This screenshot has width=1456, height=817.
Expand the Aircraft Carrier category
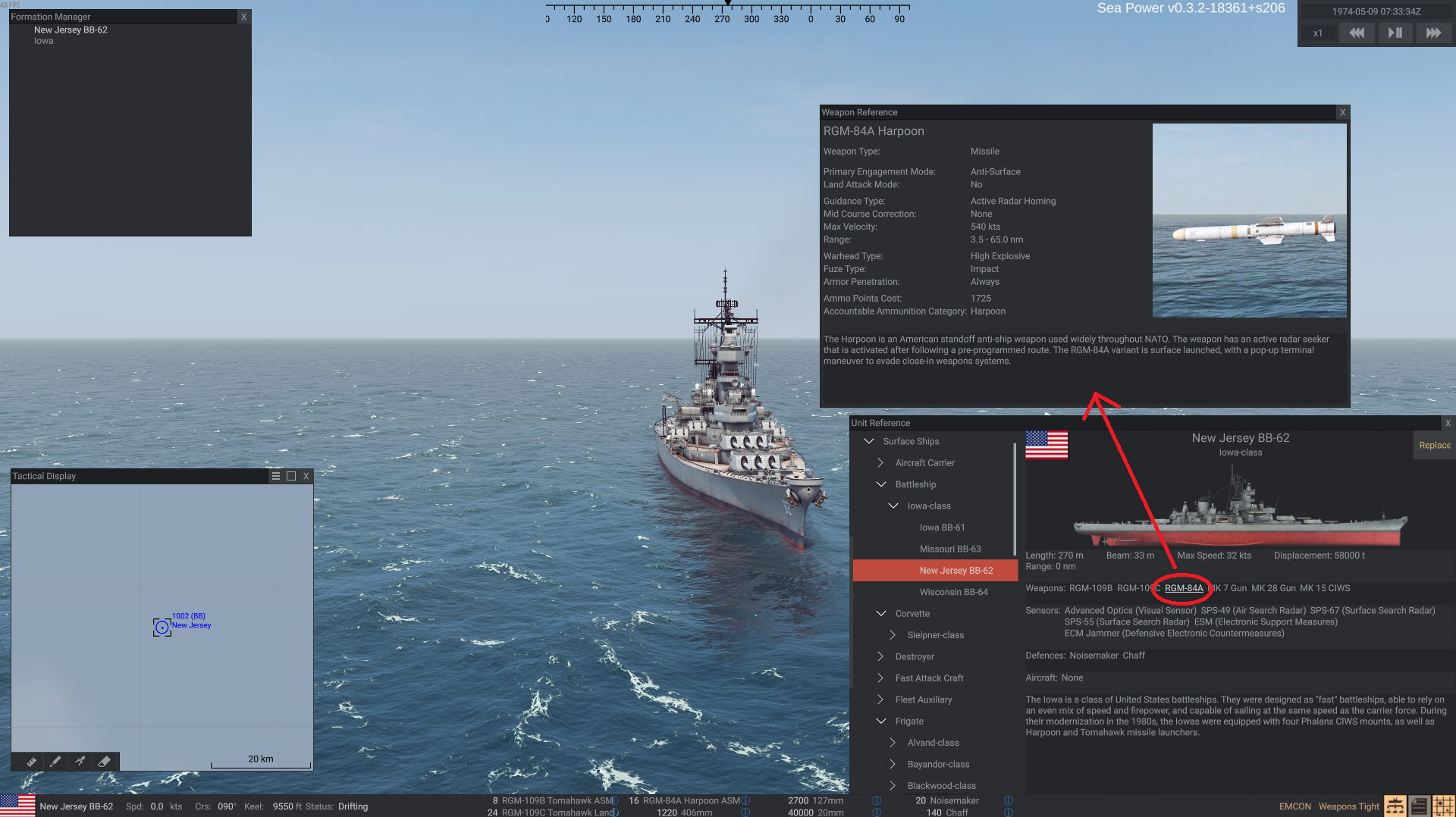(880, 462)
